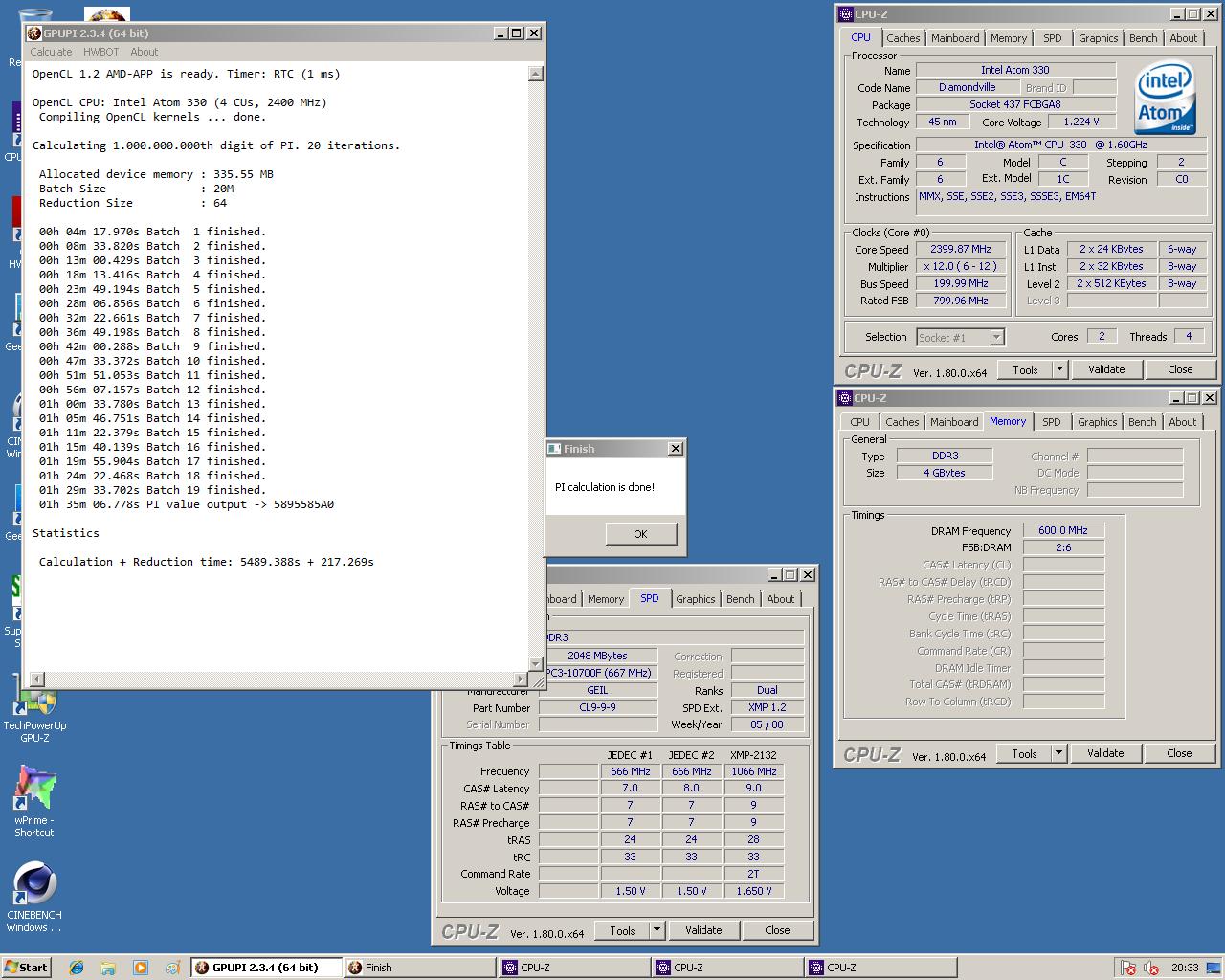Switch to the Finish taskbar button
Viewport: 1225px width, 980px height.
point(419,968)
